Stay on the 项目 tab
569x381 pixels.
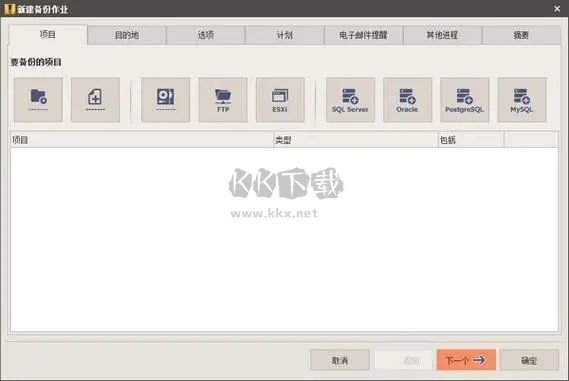tap(48, 35)
